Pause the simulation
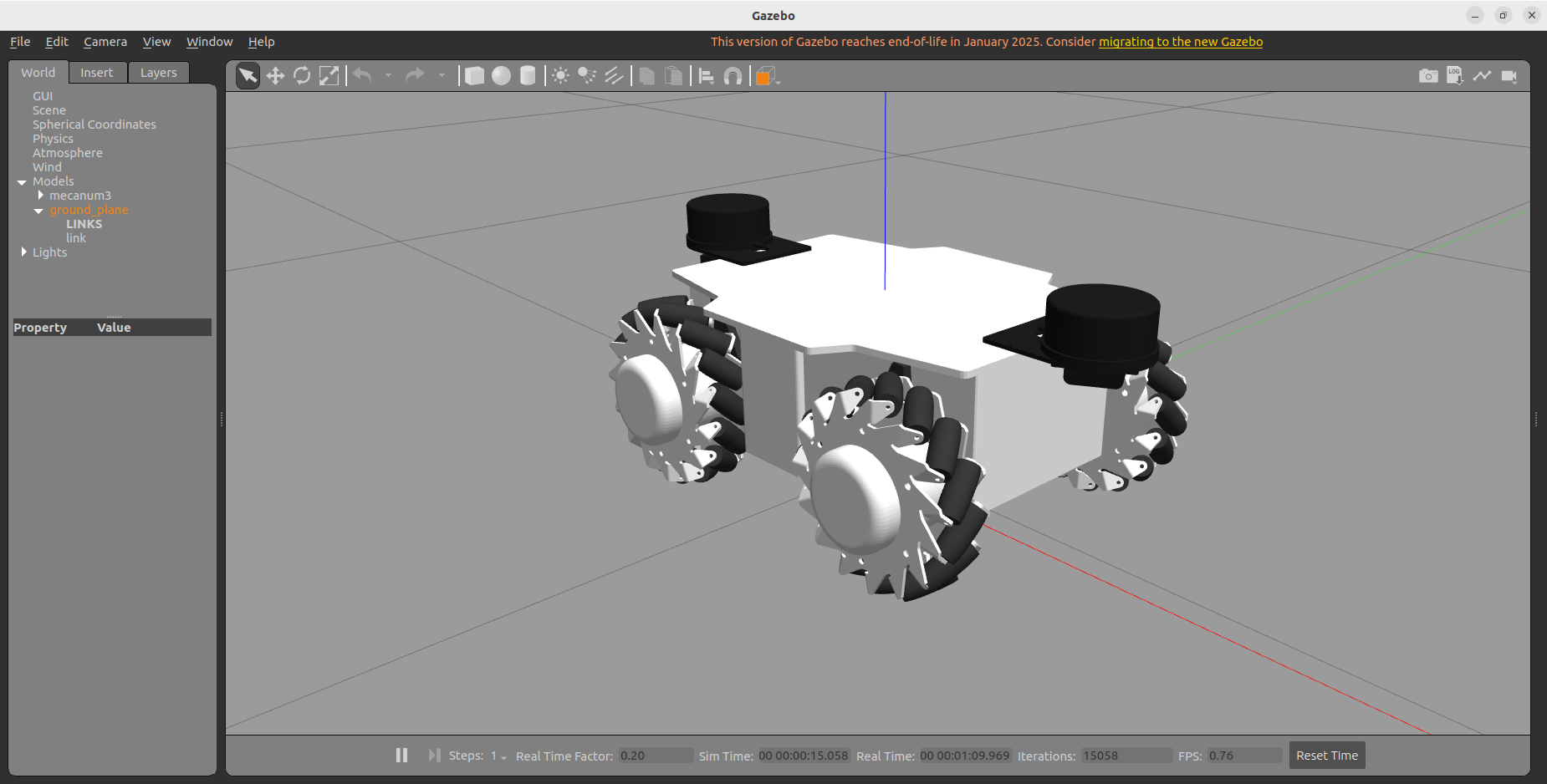Screen dimensions: 1547x784 coord(401,756)
